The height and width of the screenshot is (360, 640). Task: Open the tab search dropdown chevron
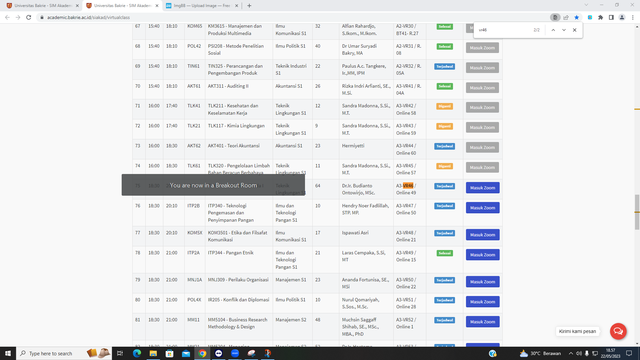click(586, 5)
